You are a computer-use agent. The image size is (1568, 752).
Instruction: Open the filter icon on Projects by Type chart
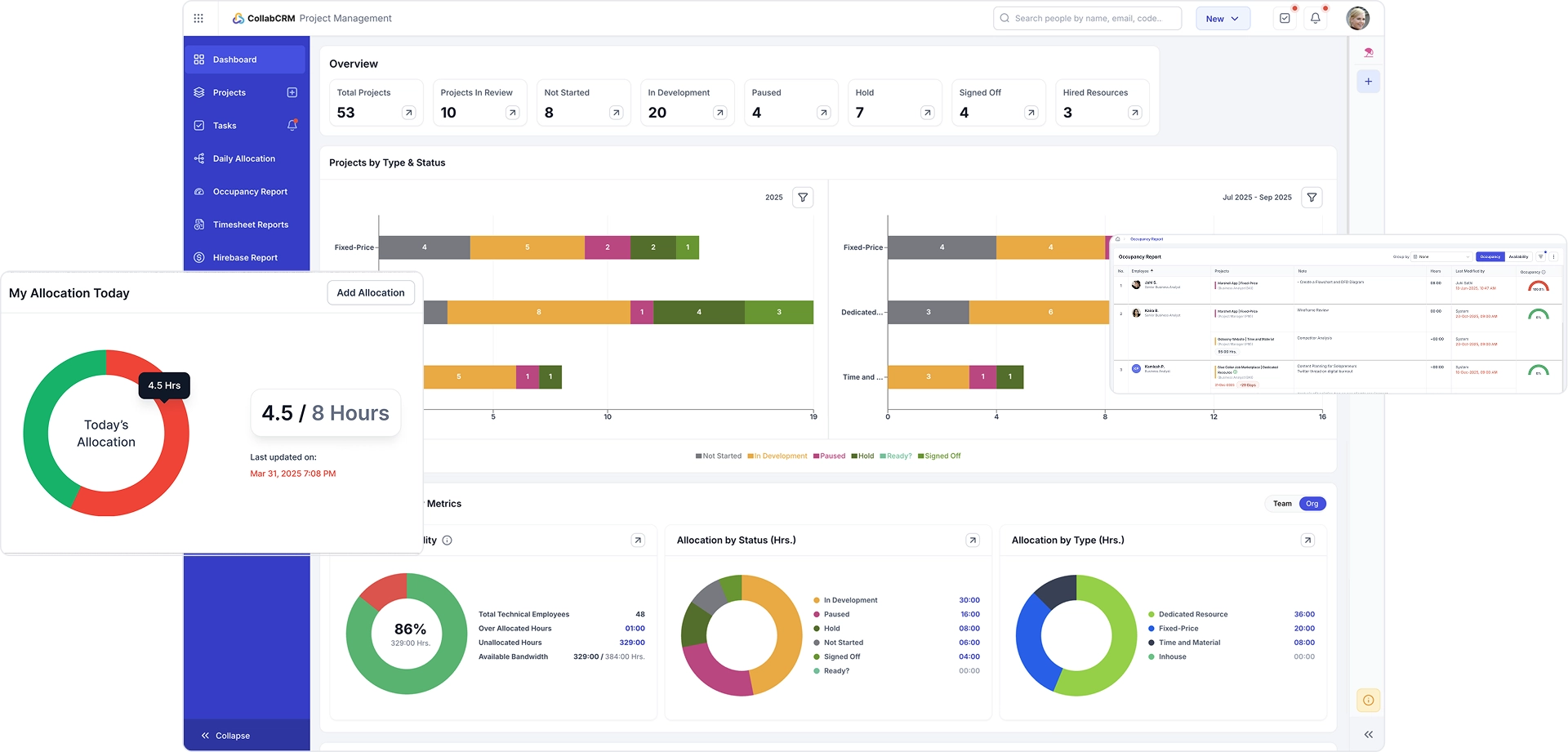[x=803, y=197]
